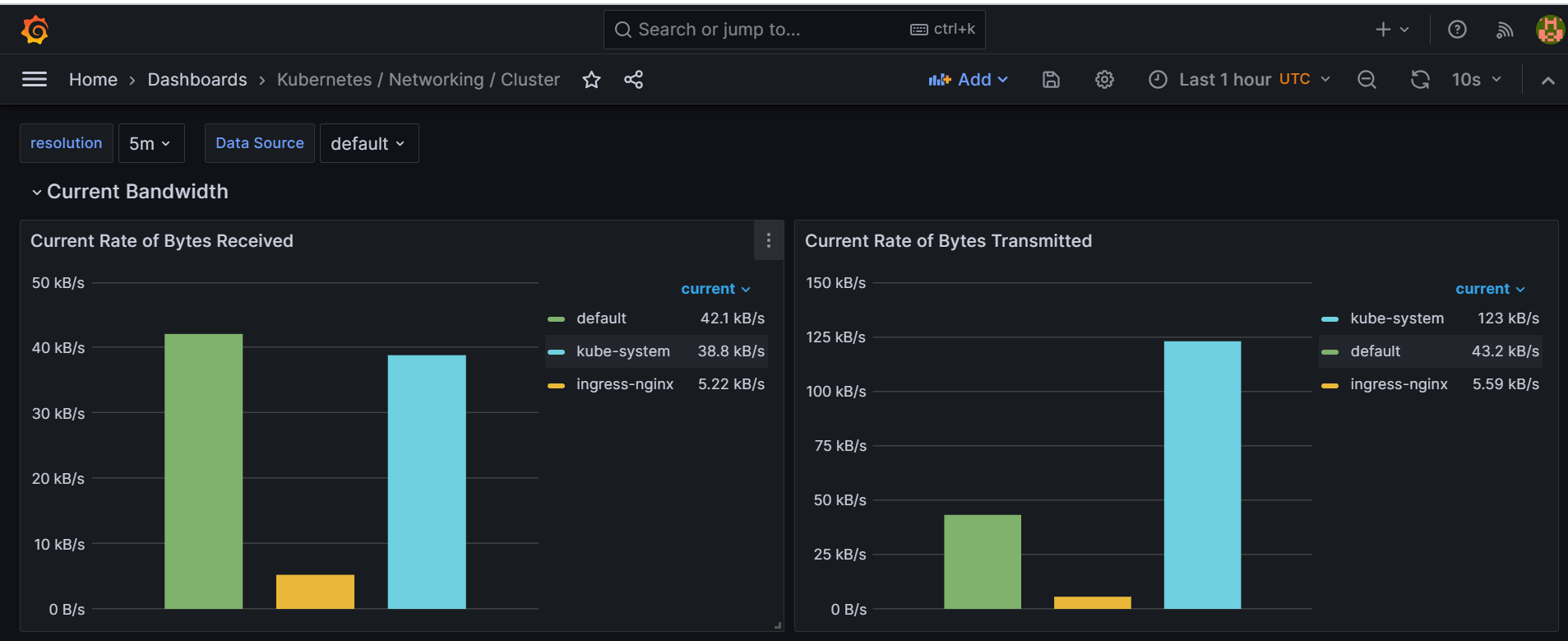Go to Home breadcrumb
1568x641 pixels.
(93, 80)
